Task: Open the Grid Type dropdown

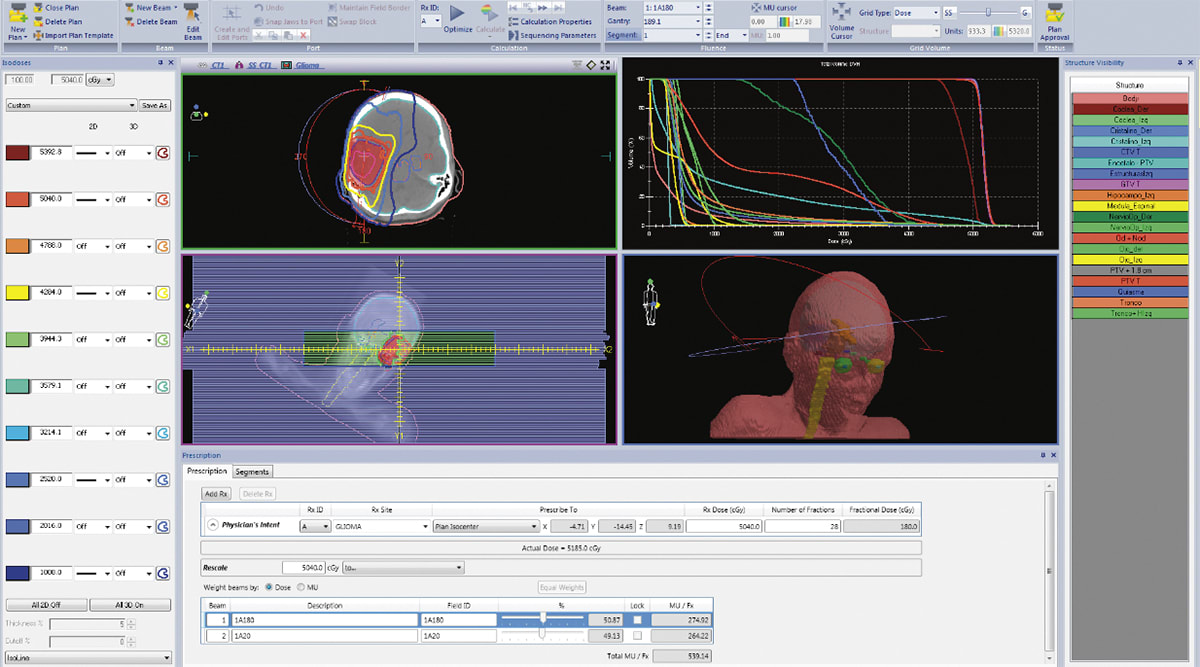Action: pyautogui.click(x=918, y=14)
